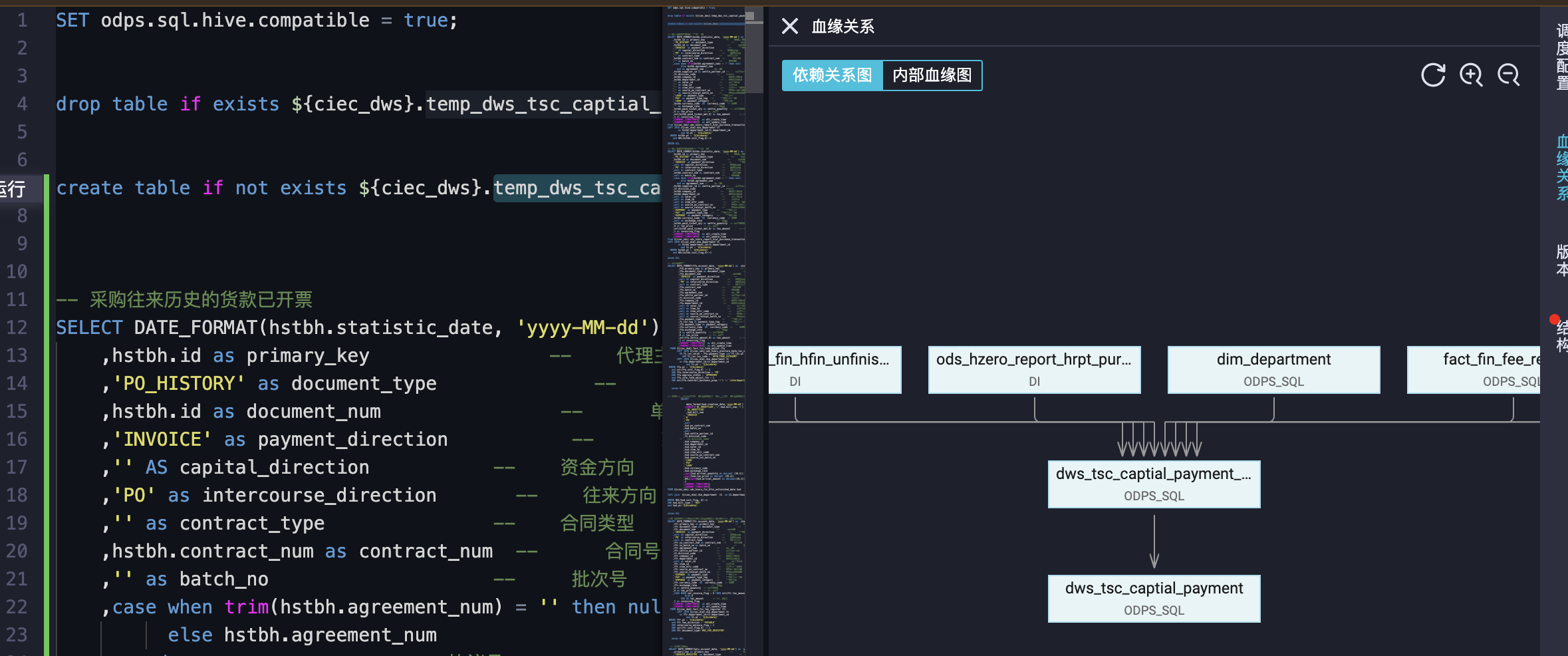Click 'hstbh.contract_num as contract_num' text

tap(303, 551)
